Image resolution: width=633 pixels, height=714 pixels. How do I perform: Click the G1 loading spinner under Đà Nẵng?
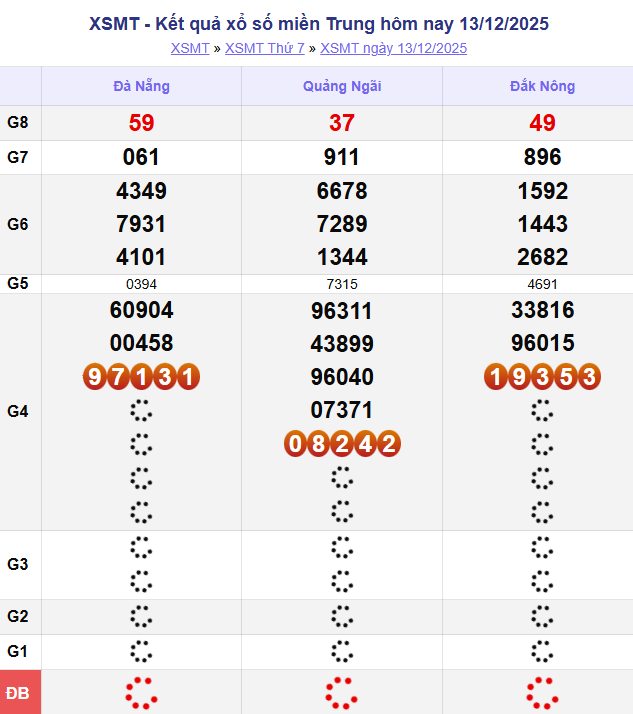coord(141,652)
